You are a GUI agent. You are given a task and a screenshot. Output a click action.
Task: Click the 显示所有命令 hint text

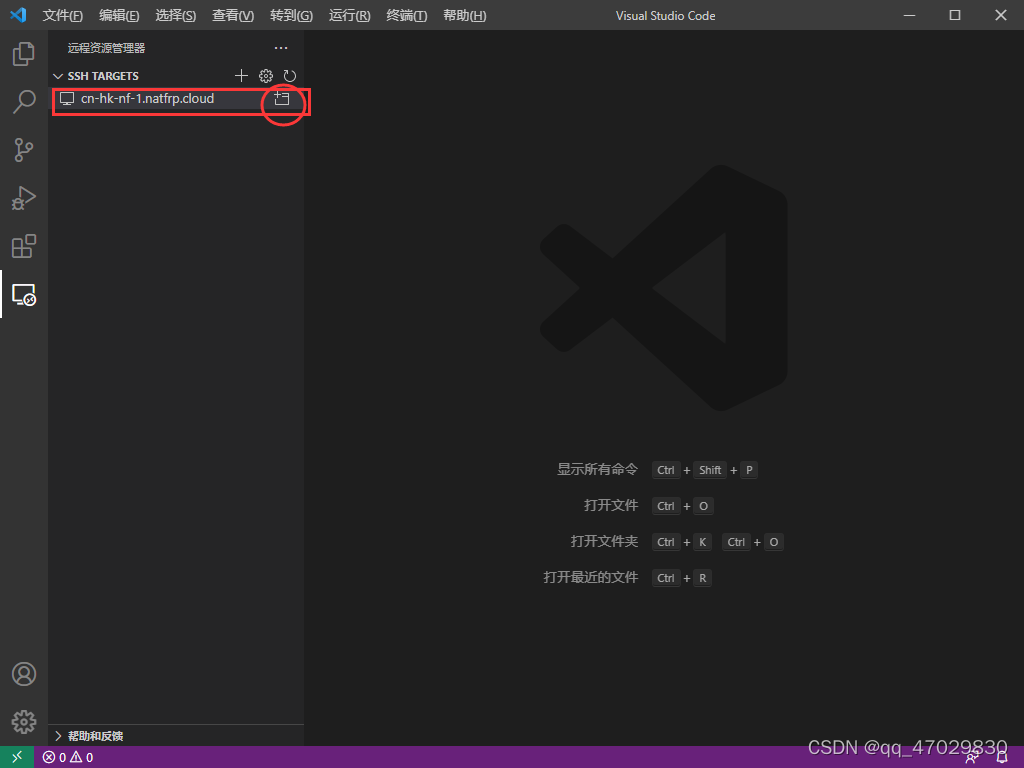pos(597,470)
